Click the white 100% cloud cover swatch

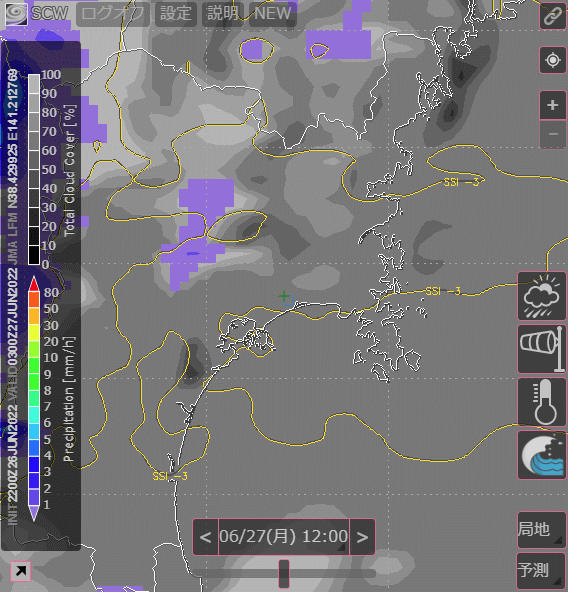(34, 84)
